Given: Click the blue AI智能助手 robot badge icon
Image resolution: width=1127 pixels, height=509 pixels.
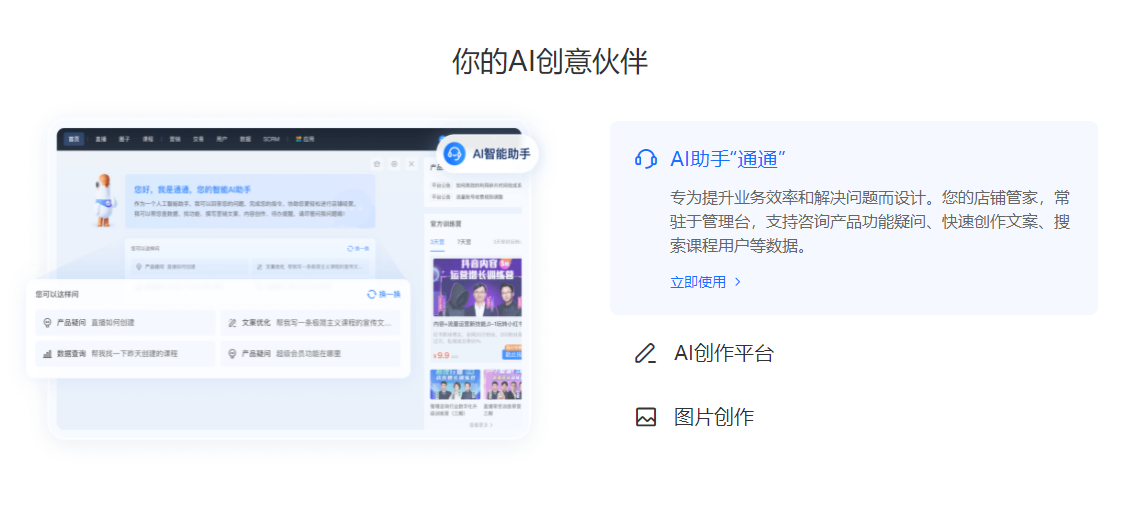Looking at the screenshot, I should 455,153.
